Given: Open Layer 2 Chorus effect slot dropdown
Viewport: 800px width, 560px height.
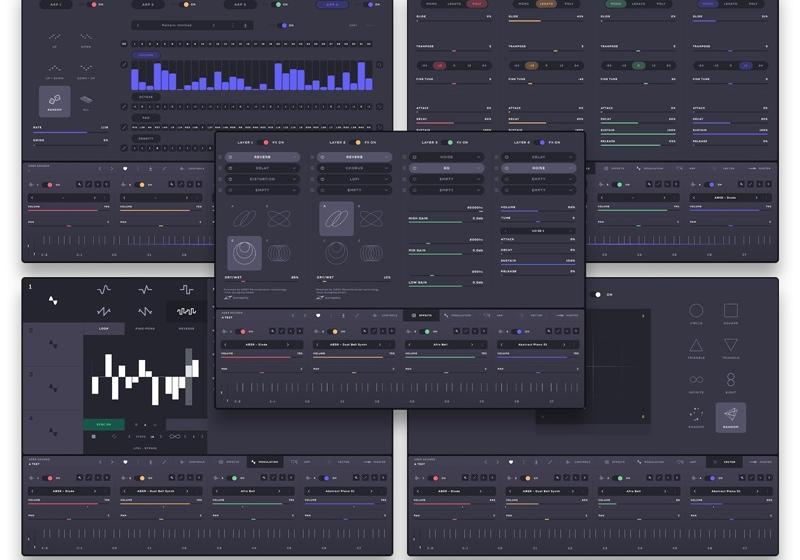Looking at the screenshot, I should click(354, 168).
